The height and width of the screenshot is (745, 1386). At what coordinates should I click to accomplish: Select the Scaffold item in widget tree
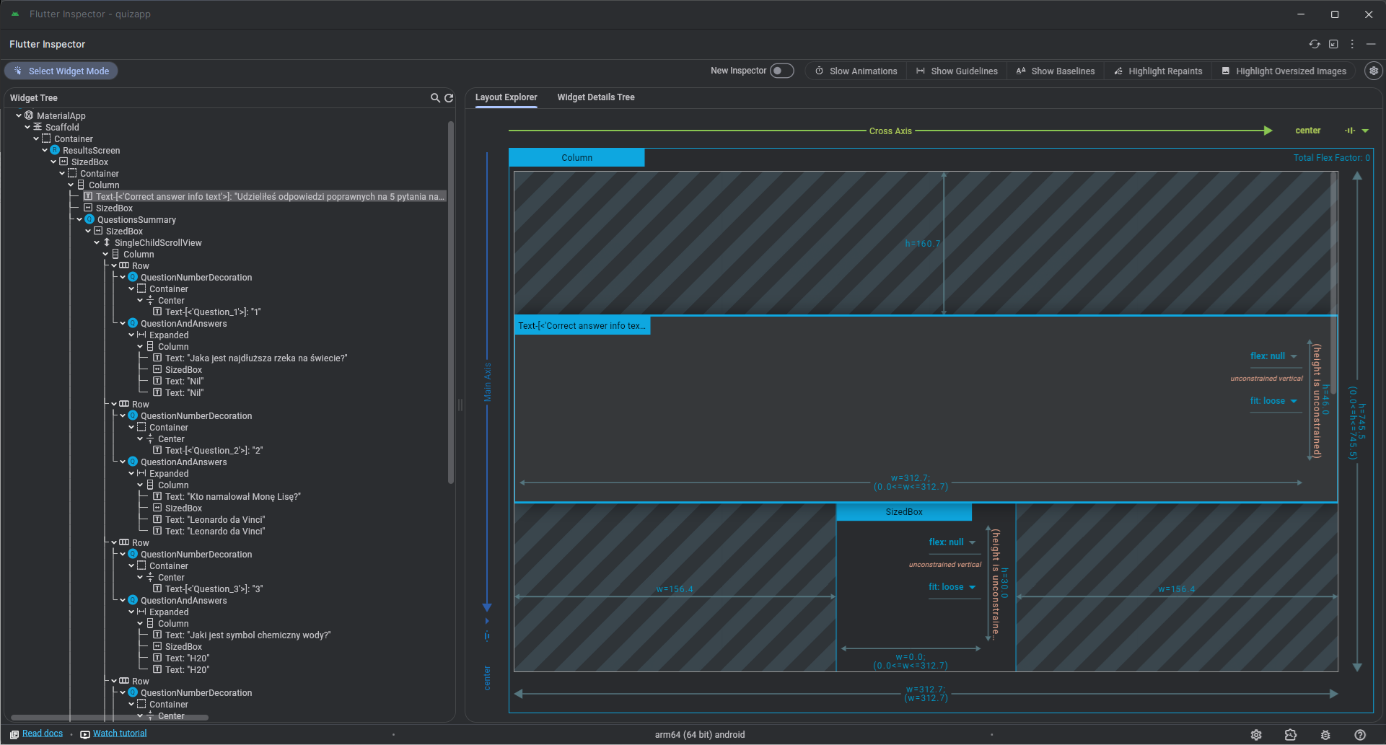pyautogui.click(x=61, y=128)
